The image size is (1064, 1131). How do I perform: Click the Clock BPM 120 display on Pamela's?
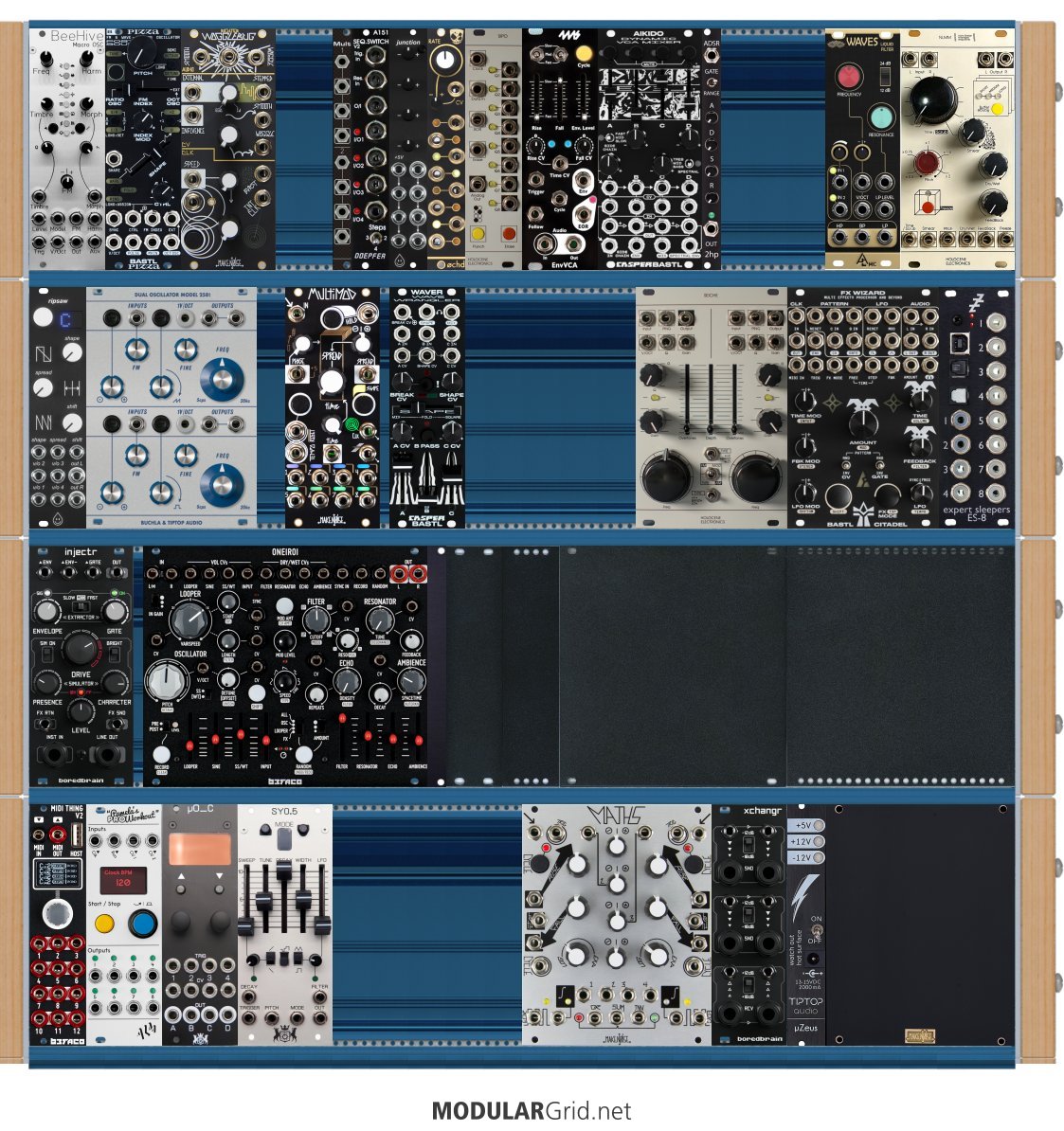tap(122, 879)
